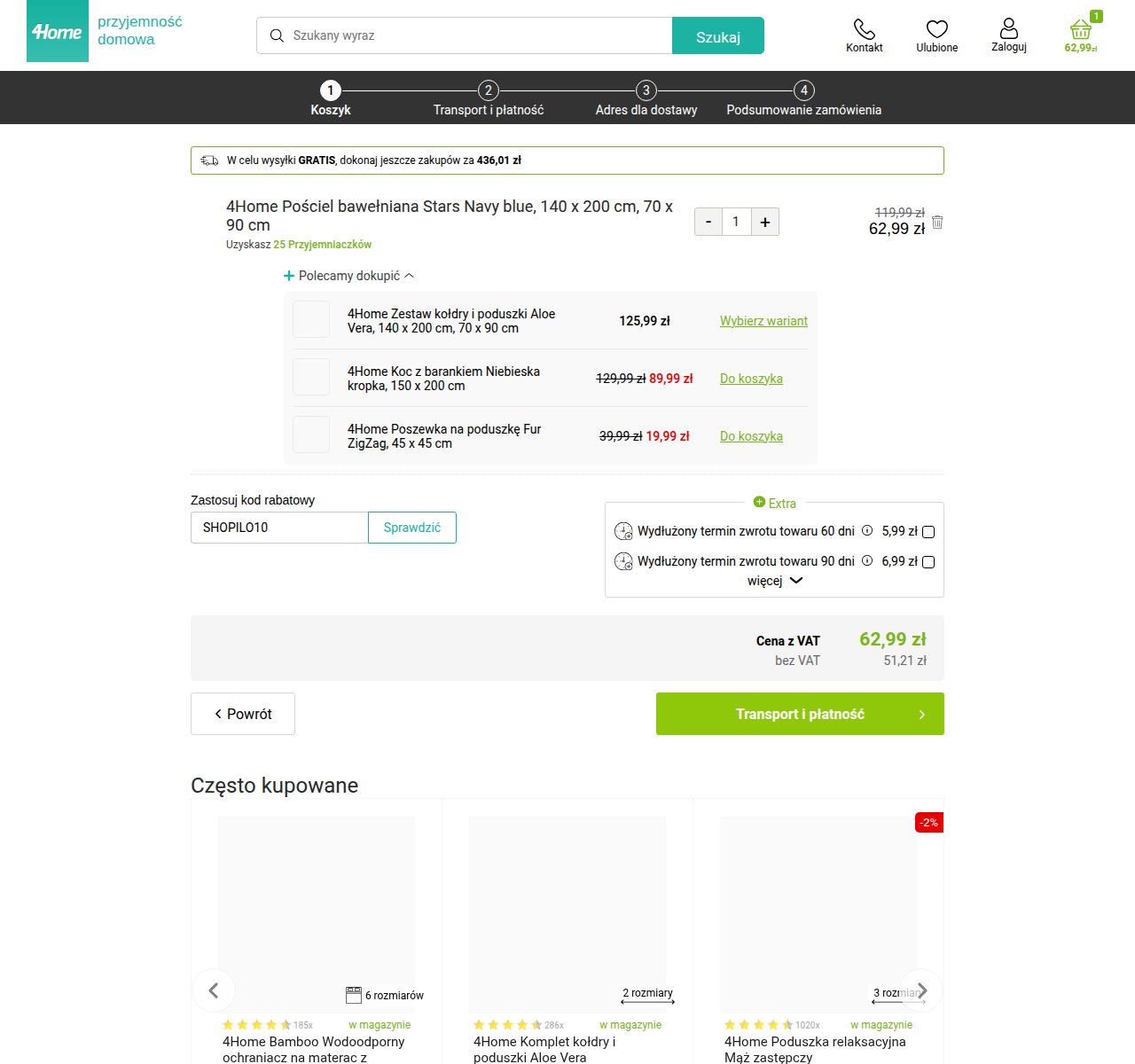Screen dimensions: 1135x1064
Task: Click the Kontakt phone icon
Action: point(864,28)
